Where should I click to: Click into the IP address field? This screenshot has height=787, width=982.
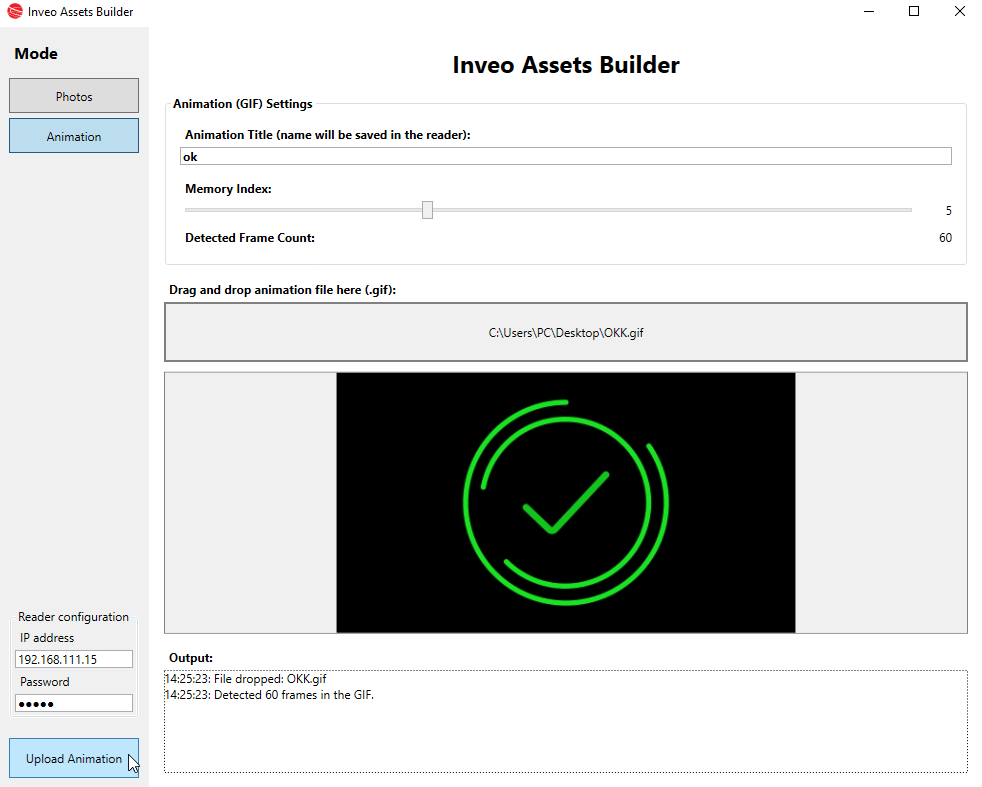pos(74,659)
